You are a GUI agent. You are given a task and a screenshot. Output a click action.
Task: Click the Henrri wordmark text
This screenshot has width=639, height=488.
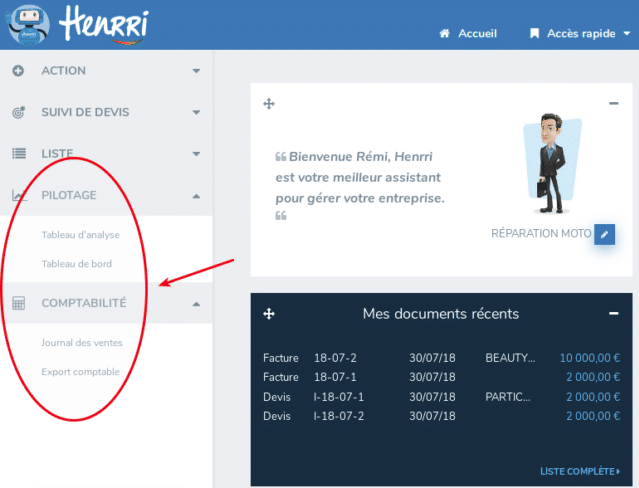click(x=104, y=24)
